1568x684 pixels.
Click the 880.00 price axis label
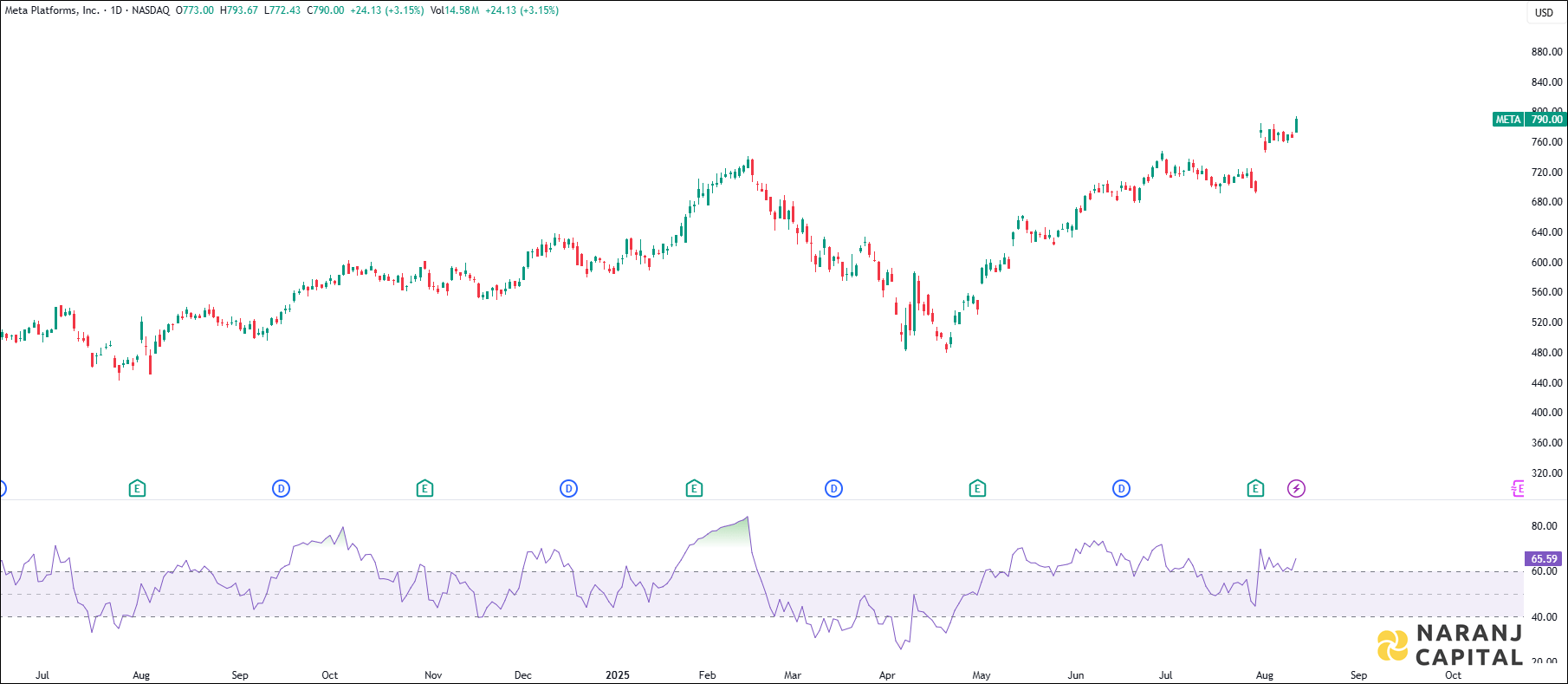pyautogui.click(x=1547, y=52)
